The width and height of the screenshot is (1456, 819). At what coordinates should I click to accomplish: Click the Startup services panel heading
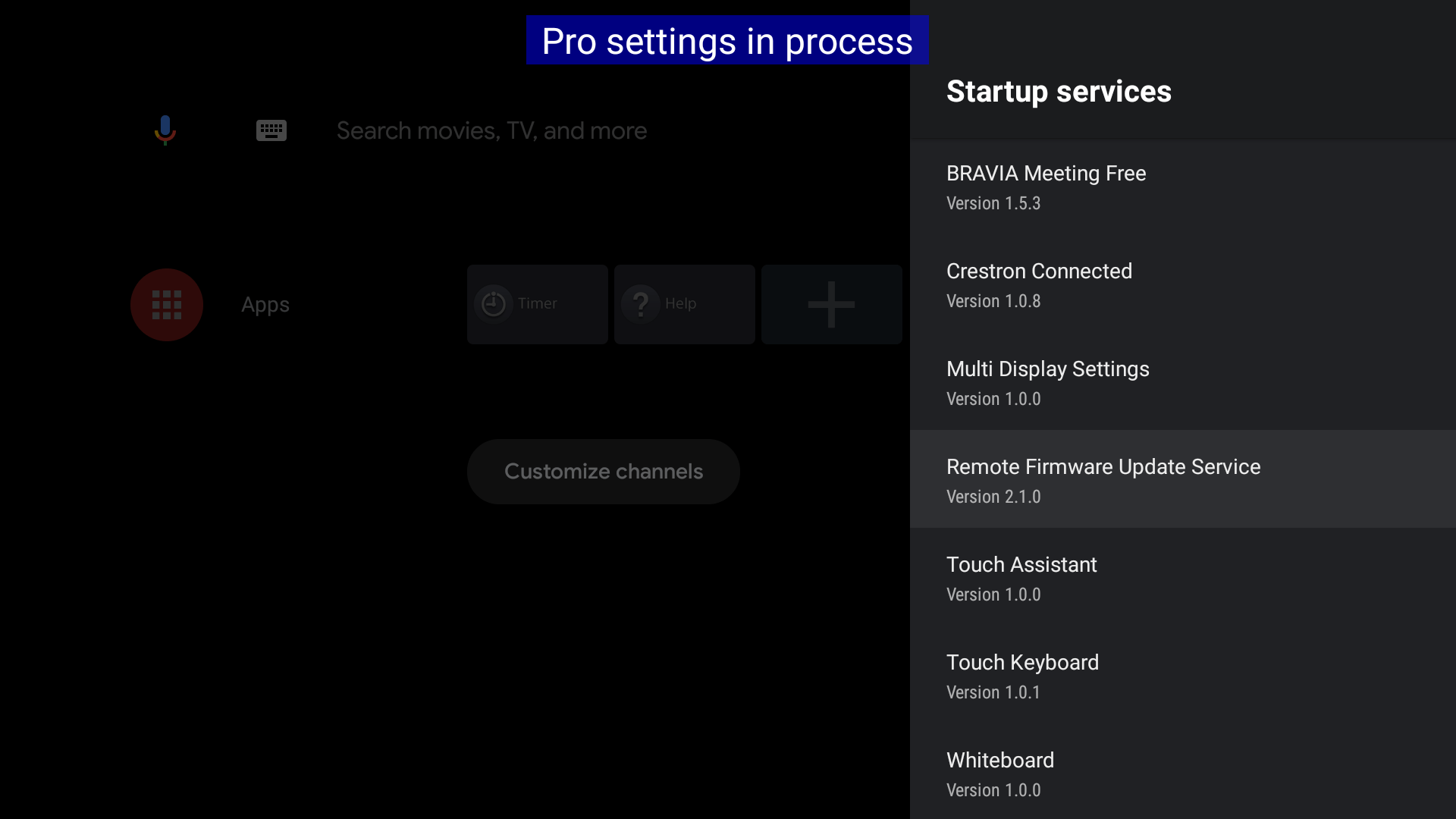coord(1059,92)
